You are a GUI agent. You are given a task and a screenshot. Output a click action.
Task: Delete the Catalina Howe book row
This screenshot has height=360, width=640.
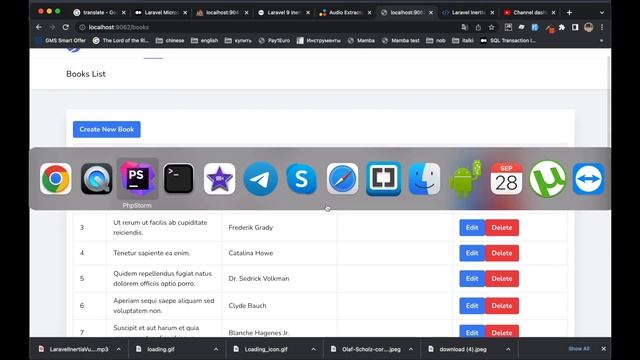click(502, 253)
